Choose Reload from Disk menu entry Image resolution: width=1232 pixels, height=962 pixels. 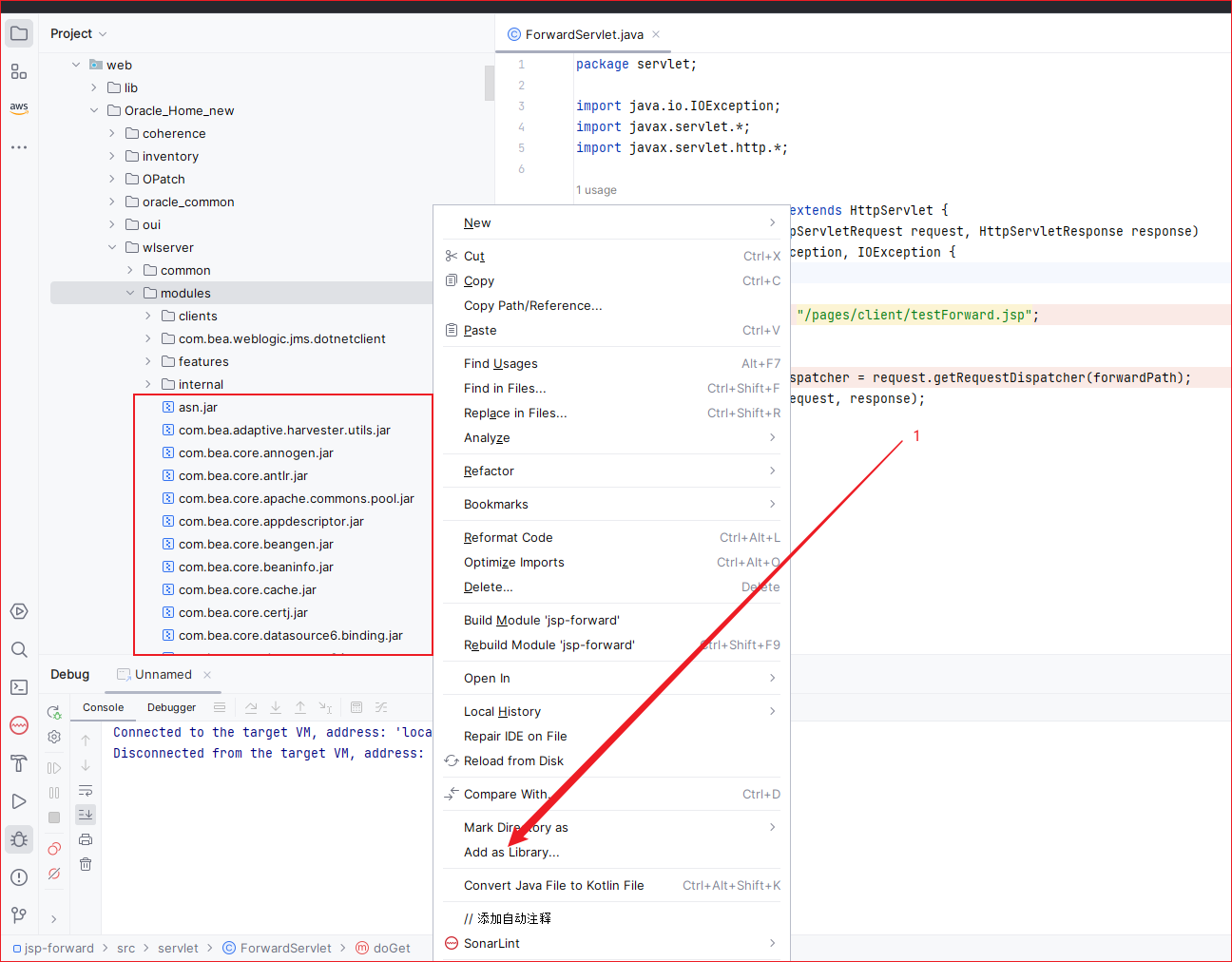point(611,760)
